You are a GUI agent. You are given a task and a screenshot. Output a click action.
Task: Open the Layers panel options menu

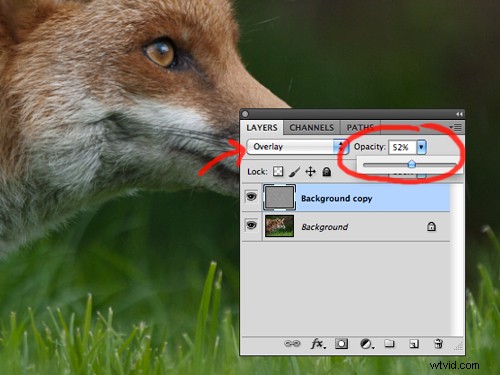[456, 127]
